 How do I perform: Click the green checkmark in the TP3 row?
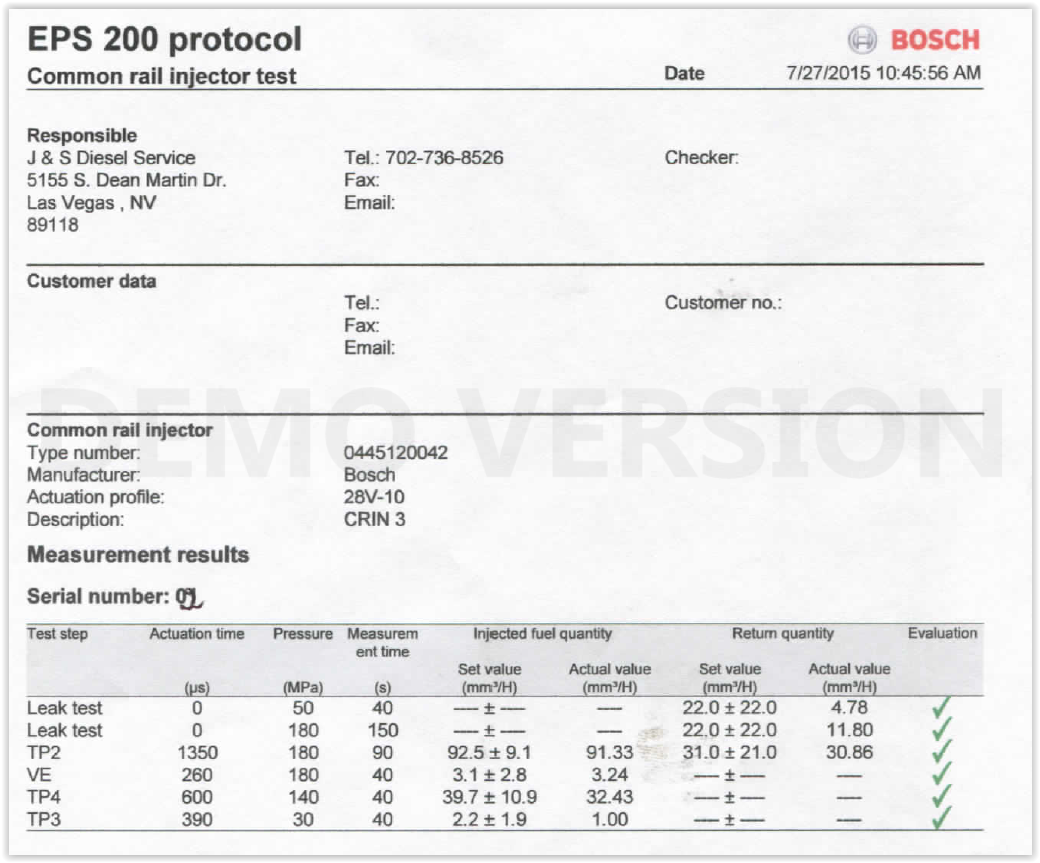tap(941, 819)
